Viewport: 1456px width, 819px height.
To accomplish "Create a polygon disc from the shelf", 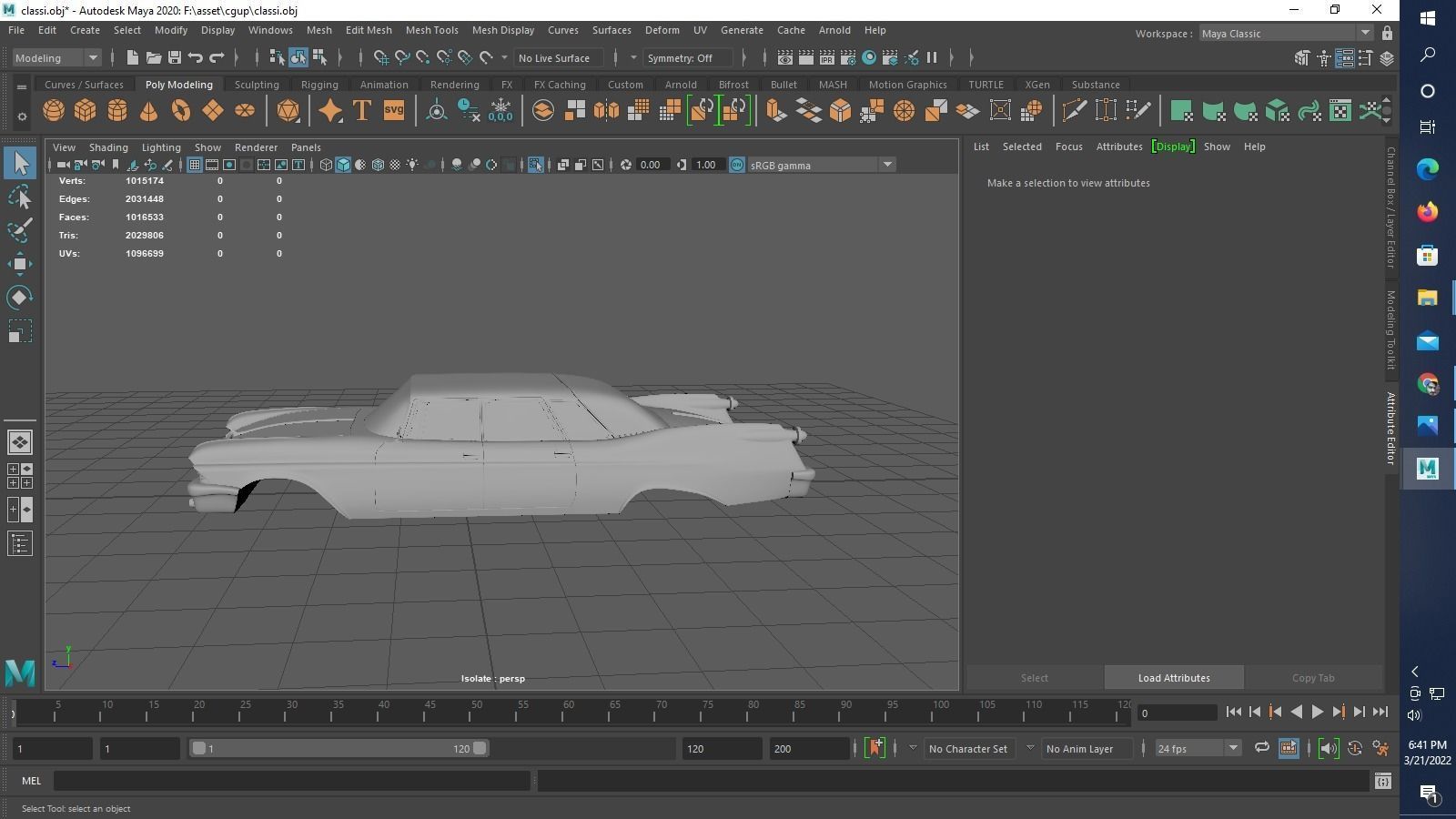I will pos(245,111).
